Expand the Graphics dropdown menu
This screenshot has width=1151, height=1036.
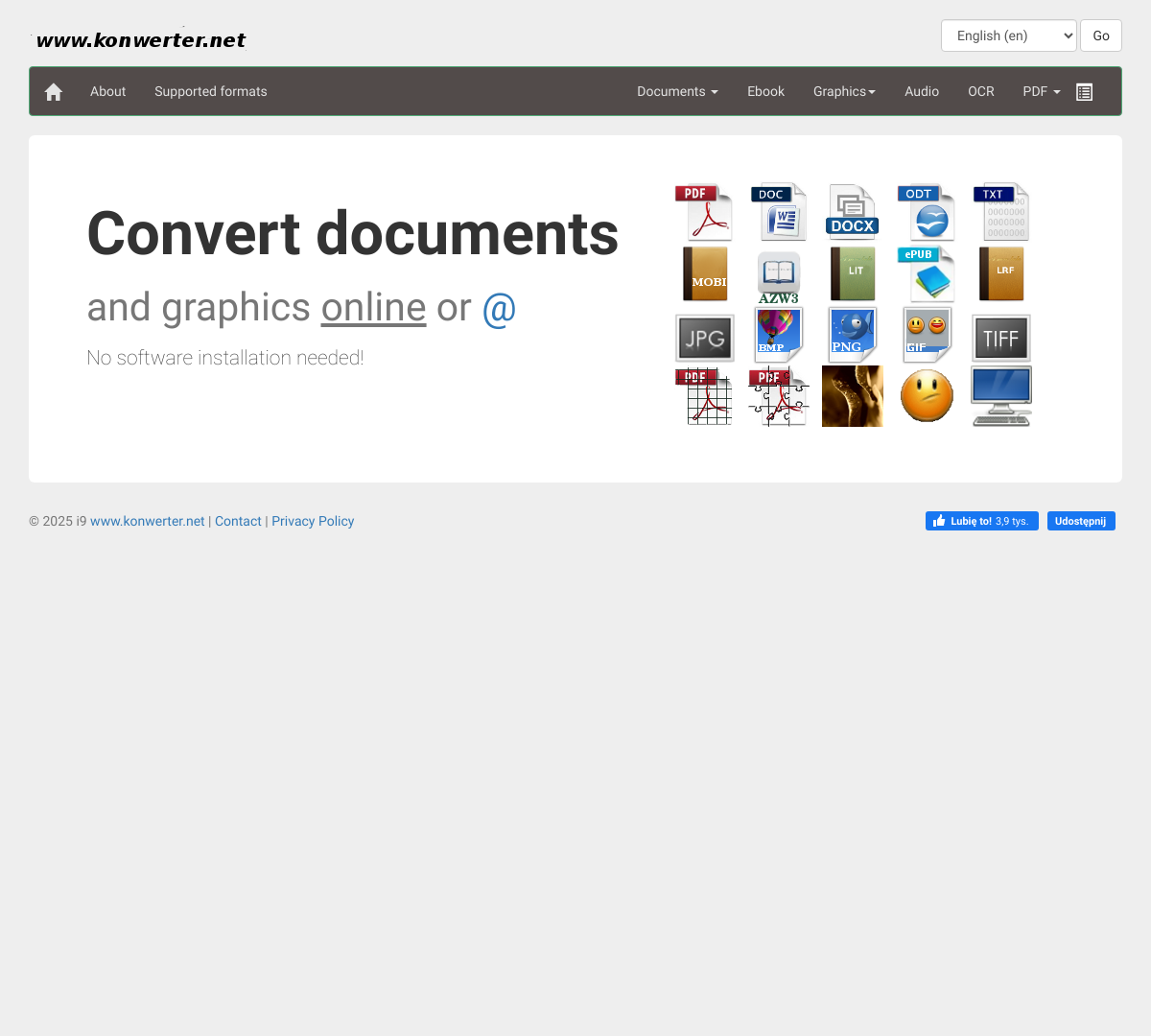coord(844,92)
